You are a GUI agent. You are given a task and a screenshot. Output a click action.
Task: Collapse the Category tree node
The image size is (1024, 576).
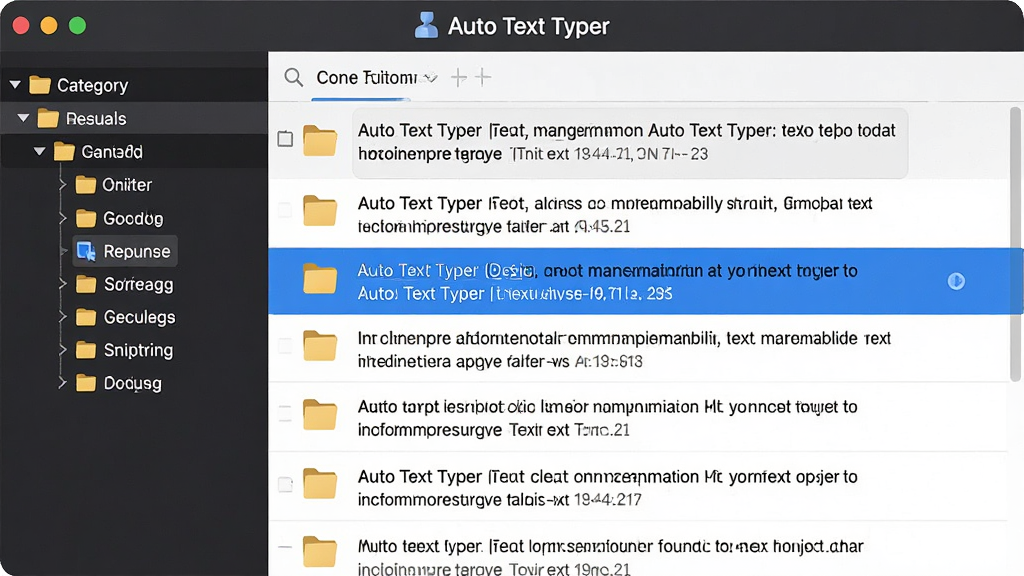click(x=16, y=85)
